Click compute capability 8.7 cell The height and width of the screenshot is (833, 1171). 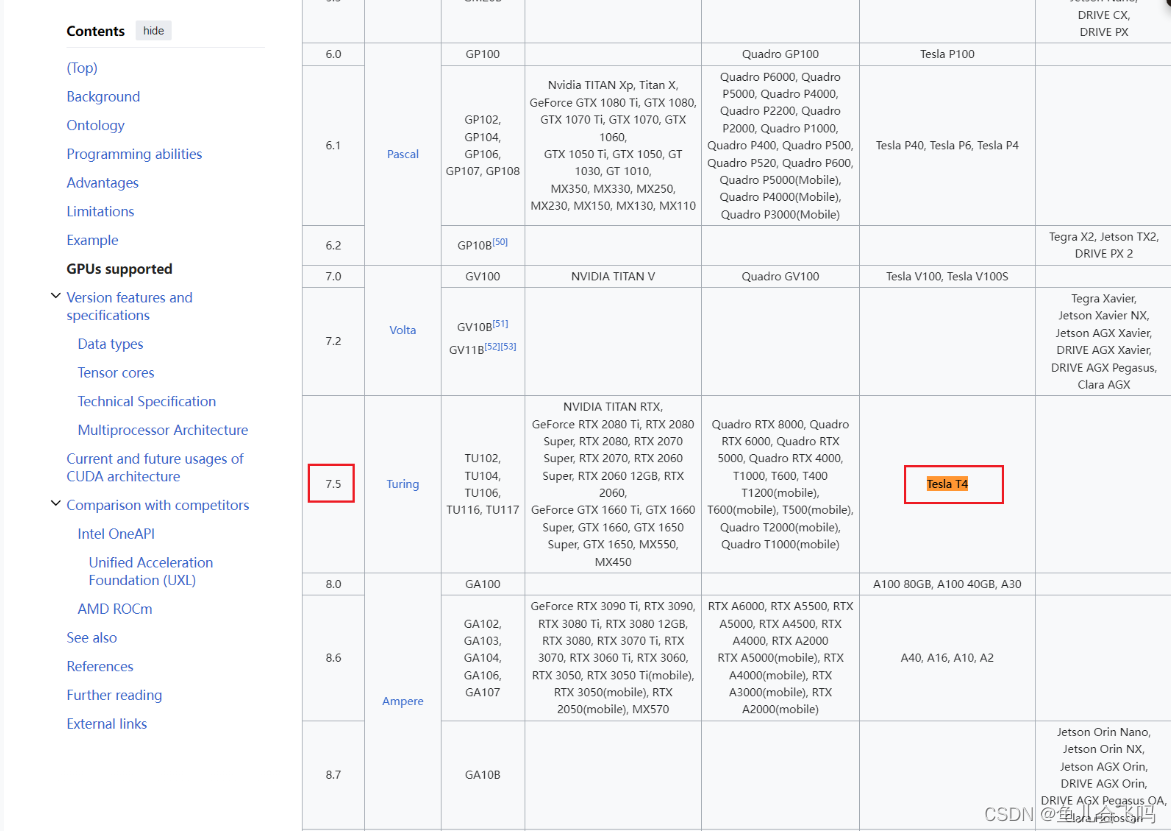pyautogui.click(x=333, y=775)
